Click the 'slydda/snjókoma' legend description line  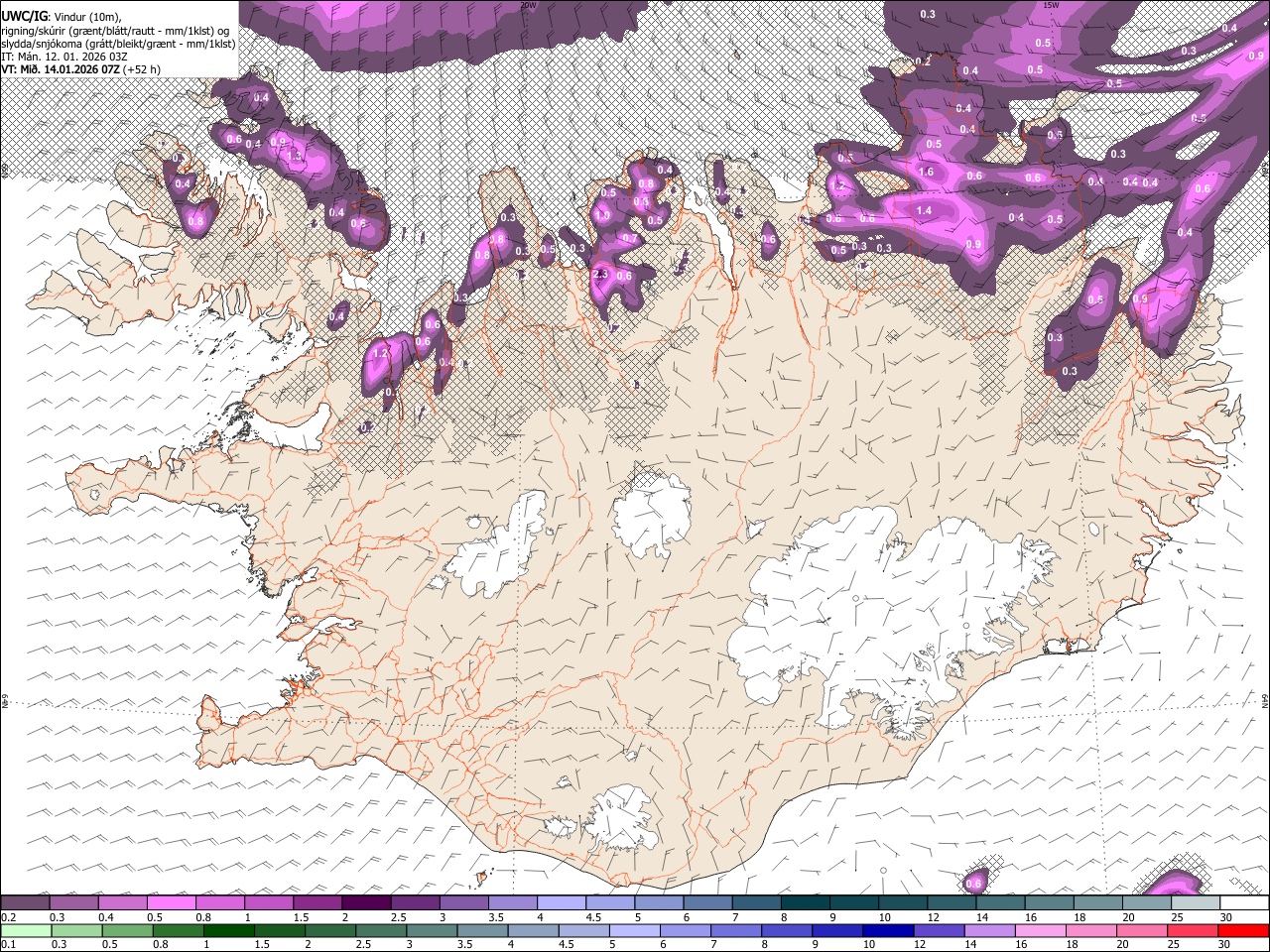point(118,45)
